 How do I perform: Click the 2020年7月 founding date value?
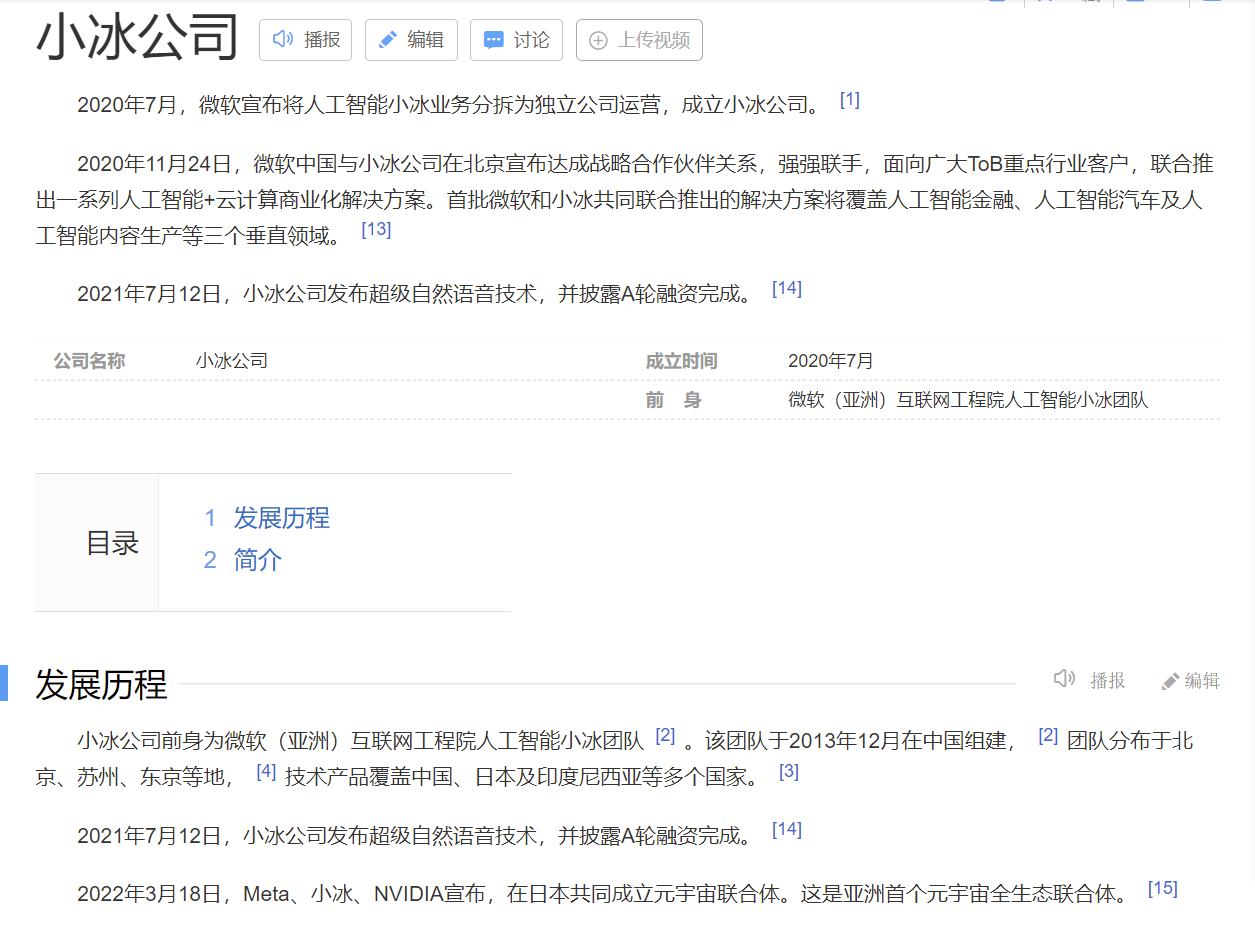[x=831, y=361]
